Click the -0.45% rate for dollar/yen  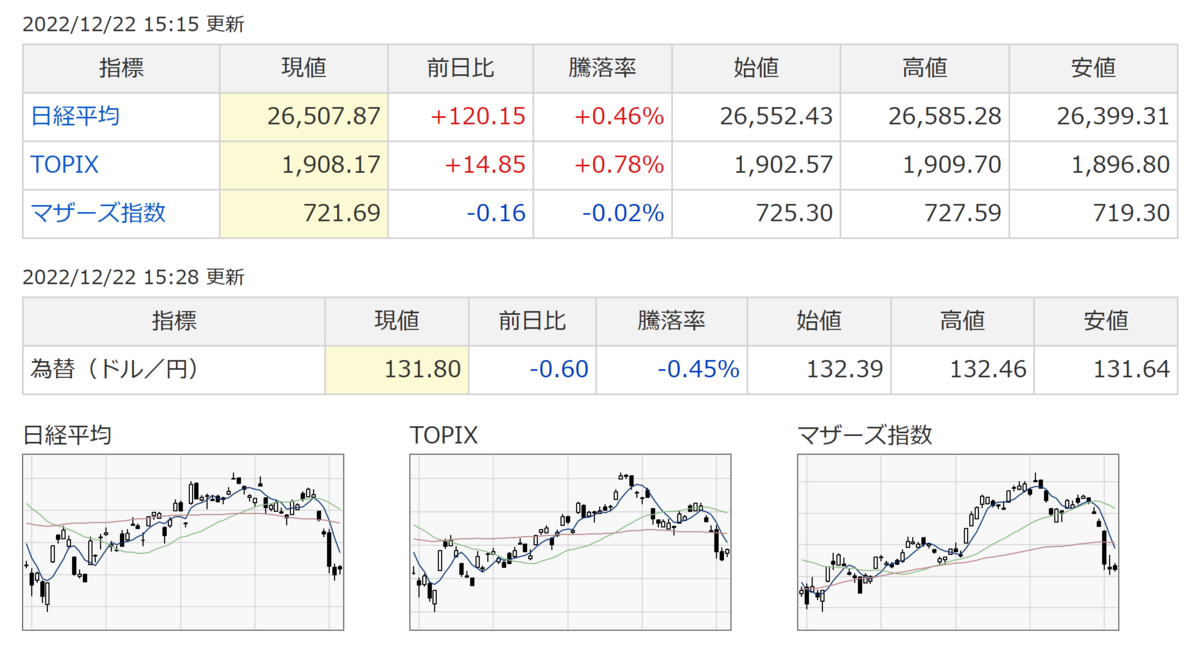pos(698,370)
